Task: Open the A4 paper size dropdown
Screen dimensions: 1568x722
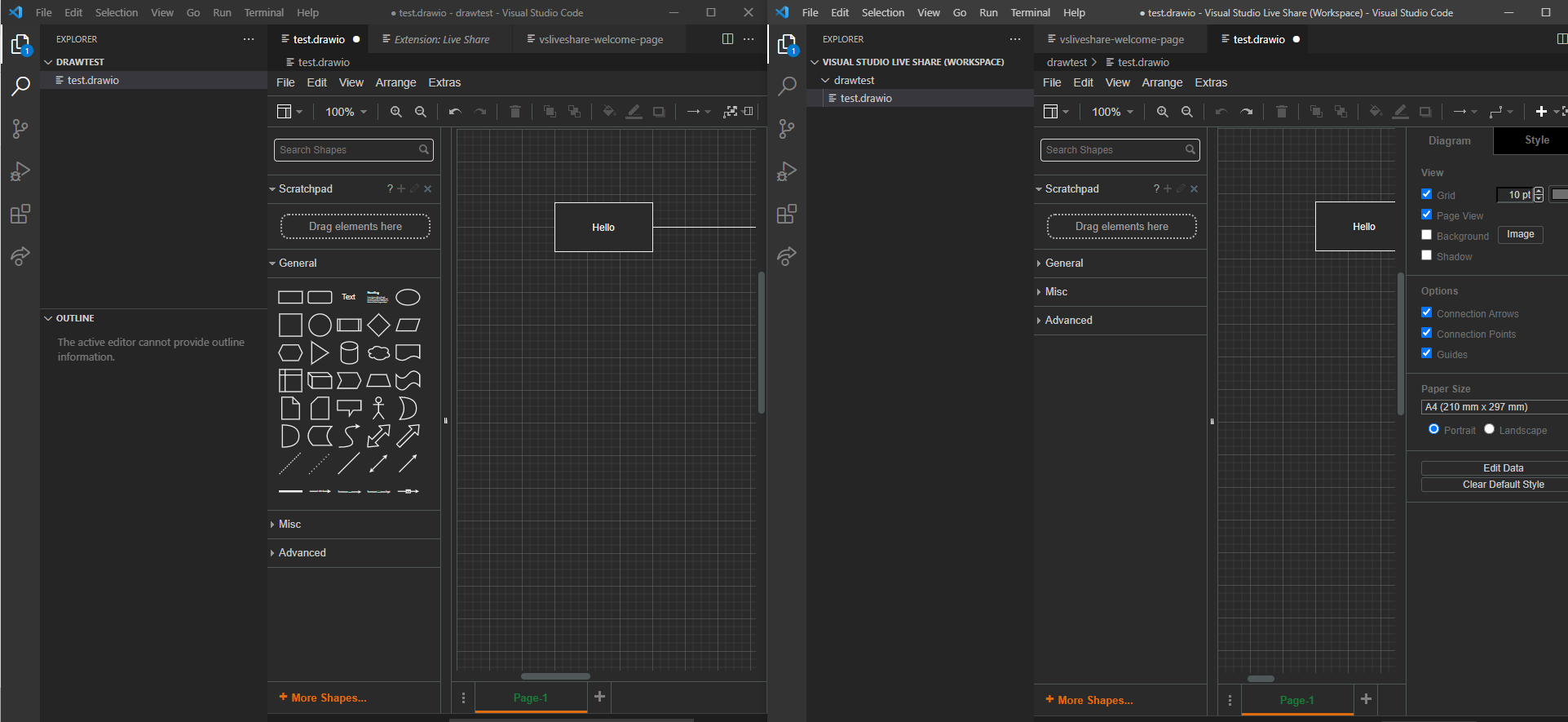Action: (1495, 407)
